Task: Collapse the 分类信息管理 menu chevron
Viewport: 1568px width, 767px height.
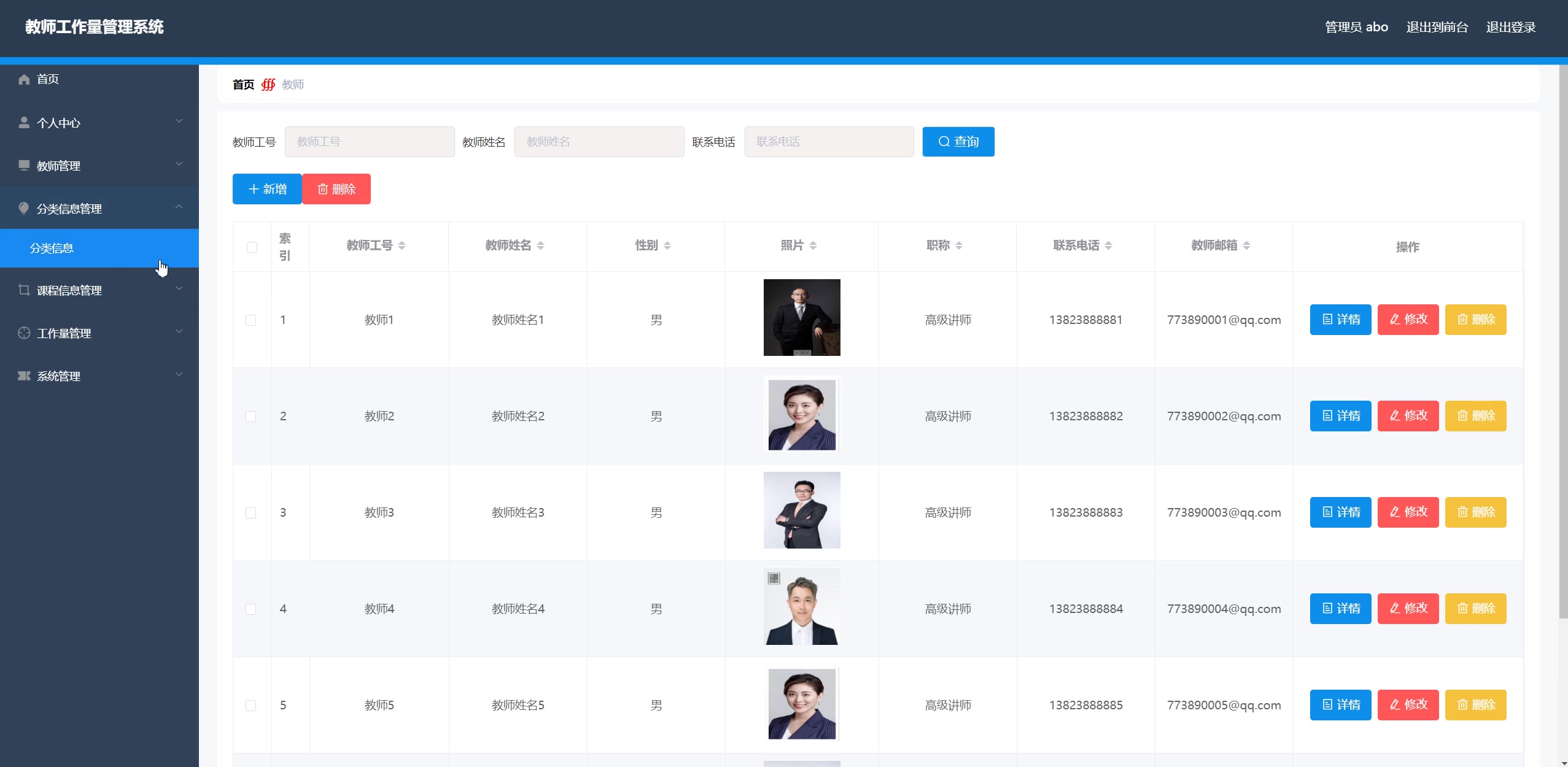Action: point(179,207)
